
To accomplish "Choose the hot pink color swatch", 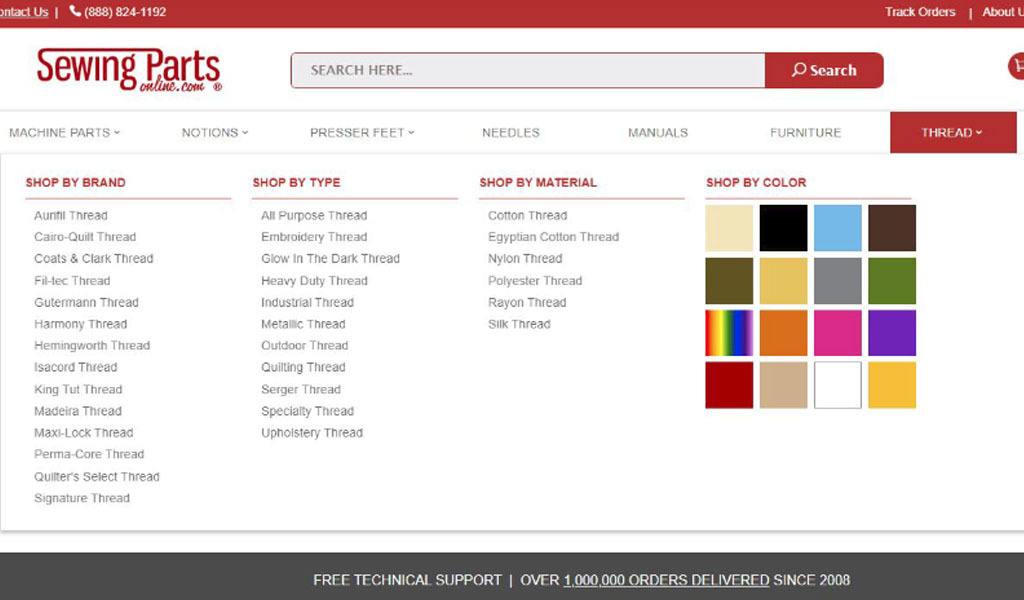I will point(837,333).
